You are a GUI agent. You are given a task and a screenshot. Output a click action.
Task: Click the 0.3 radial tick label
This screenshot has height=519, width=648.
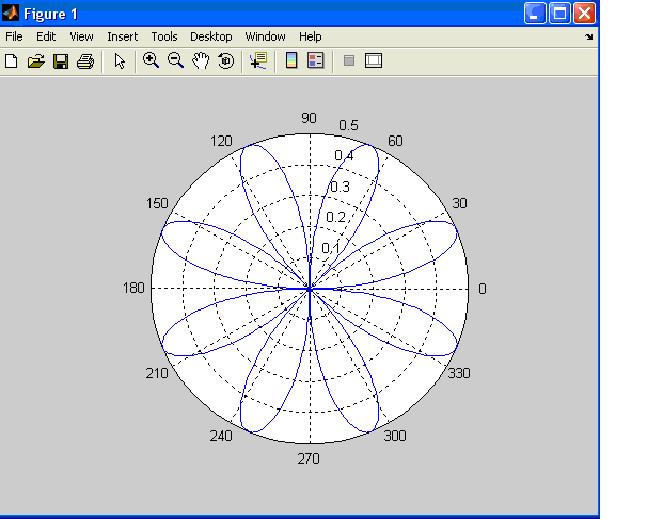(340, 187)
